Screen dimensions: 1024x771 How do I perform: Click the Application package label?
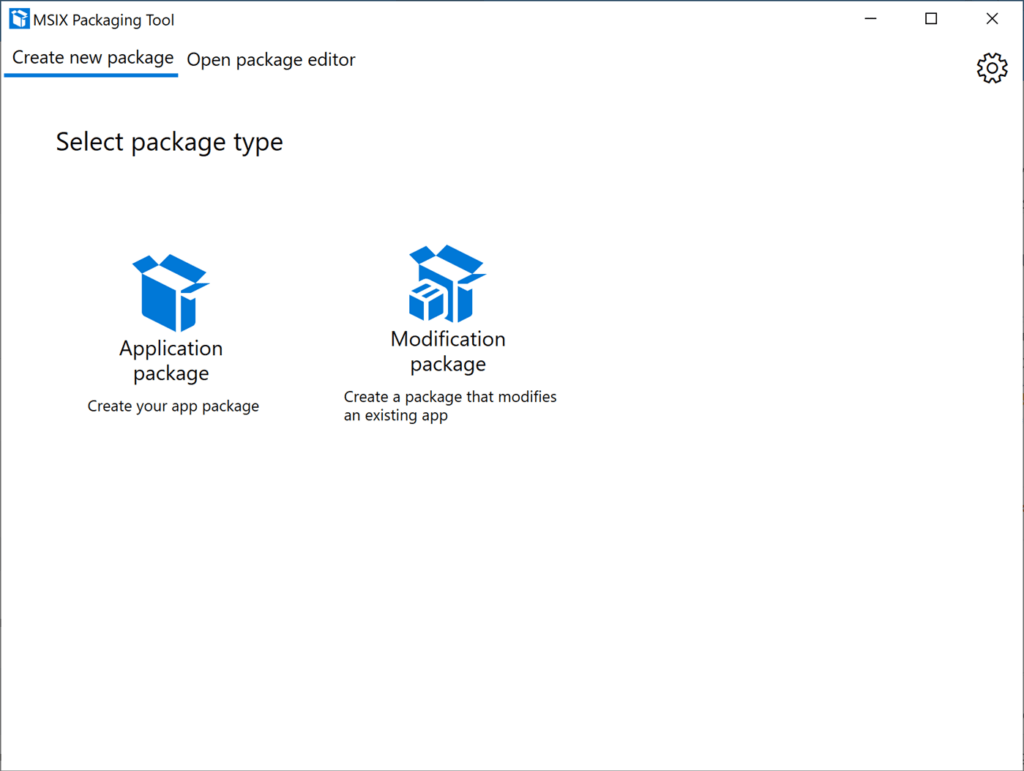[x=170, y=359]
